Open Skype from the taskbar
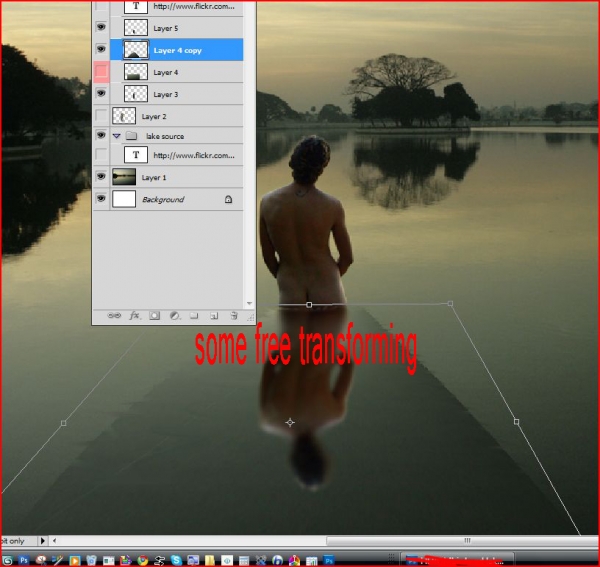 pos(176,560)
